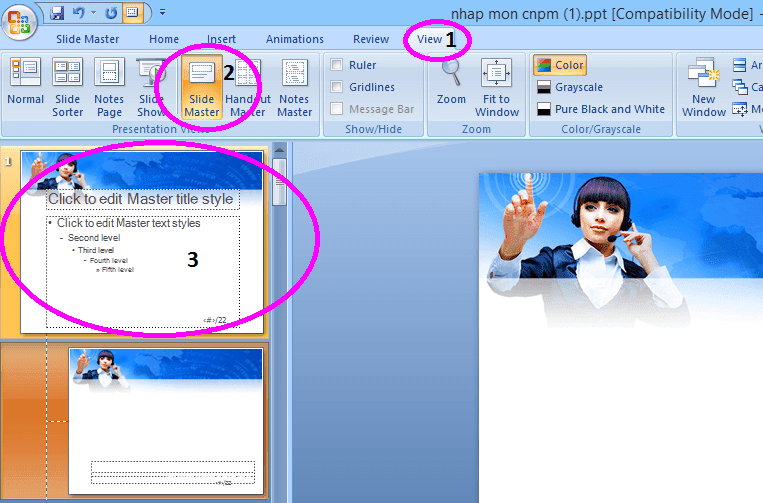763x503 pixels.
Task: Click the Move Split icon
Action: click(740, 109)
